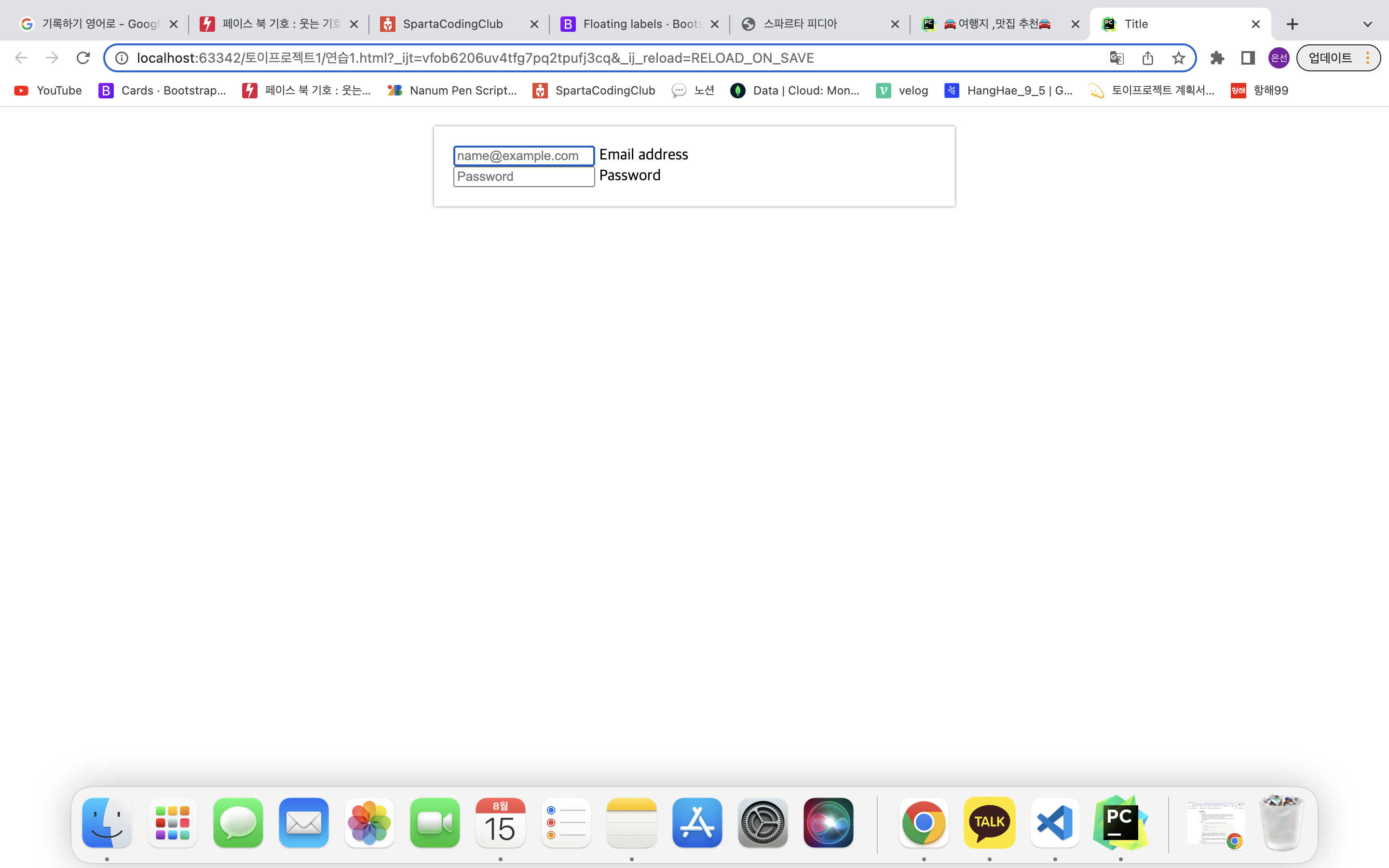Open Google Translate icon in address bar
1389x868 pixels.
[x=1117, y=58]
